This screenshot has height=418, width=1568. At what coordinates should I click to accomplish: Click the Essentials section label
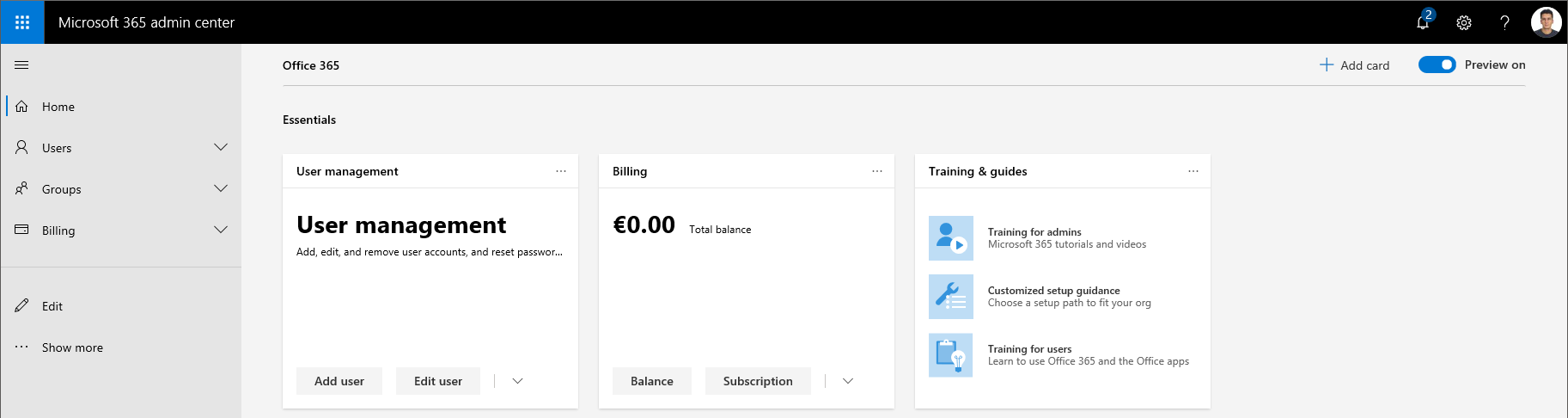309,120
